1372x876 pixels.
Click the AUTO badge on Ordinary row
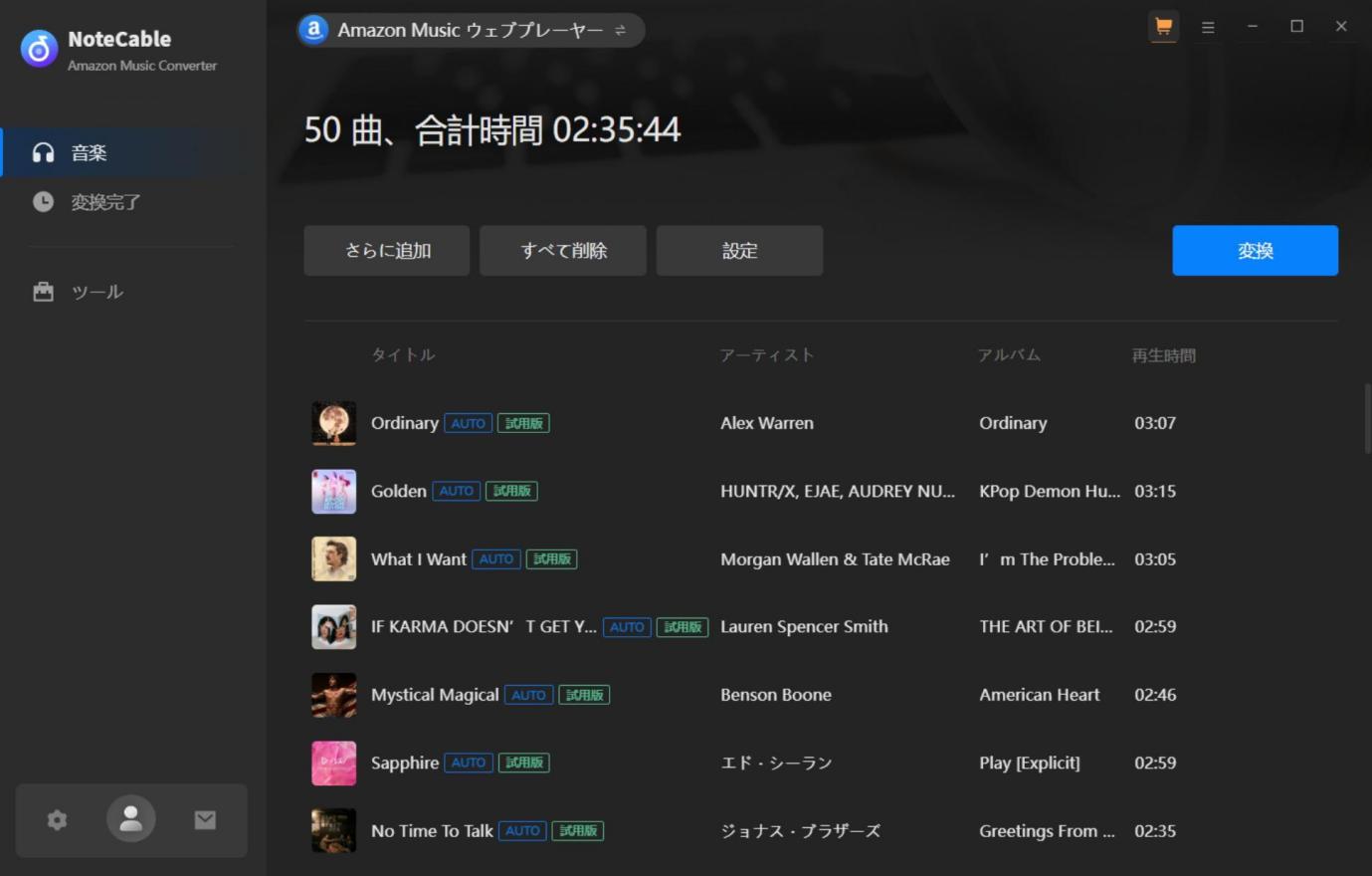coord(468,423)
